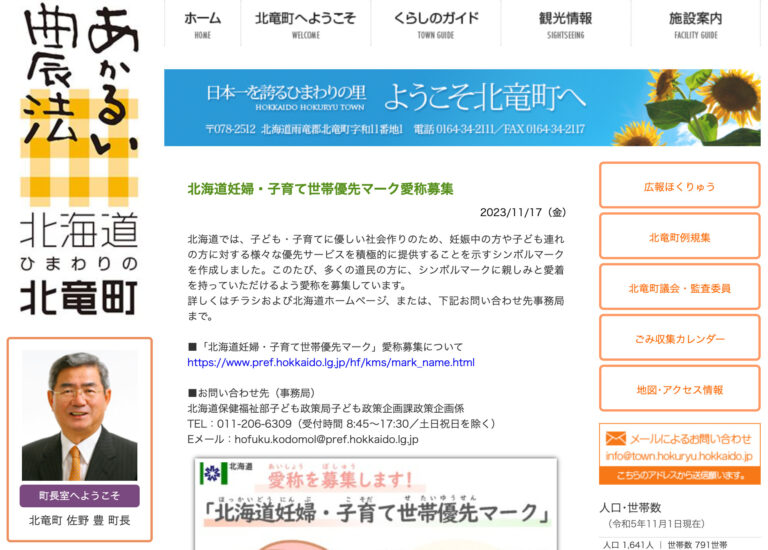This screenshot has width=768, height=550.
Task: Click the info@town.hokuryu email banner
Action: pyautogui.click(x=679, y=455)
